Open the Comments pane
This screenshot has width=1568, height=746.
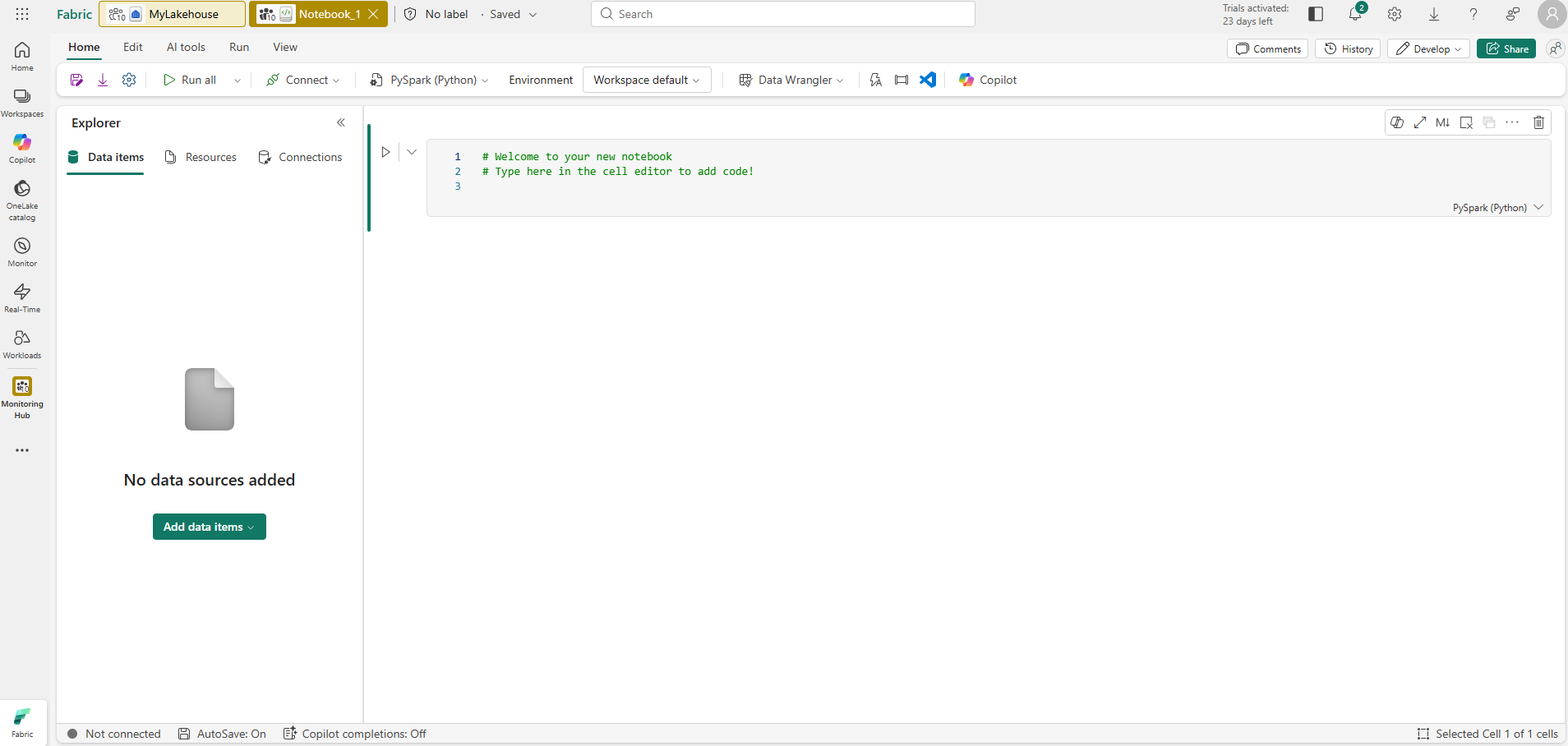pyautogui.click(x=1268, y=48)
